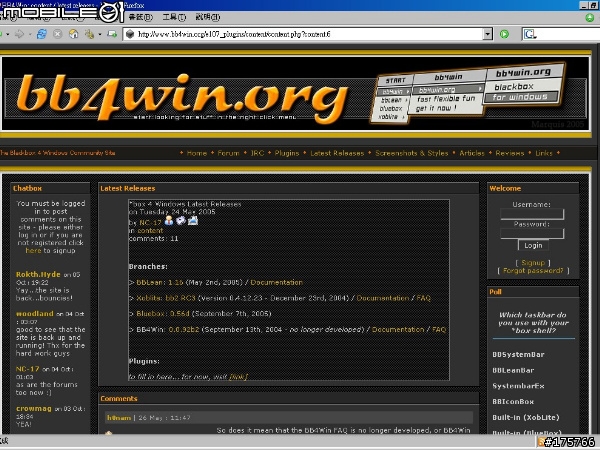The width and height of the screenshot is (600, 450).
Task: Click the Signup link
Action: 533,262
